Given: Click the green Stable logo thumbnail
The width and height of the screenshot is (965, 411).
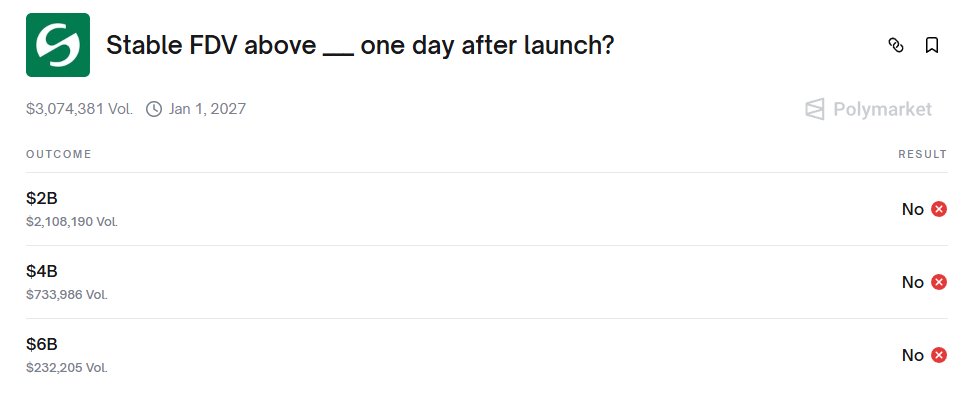Looking at the screenshot, I should (58, 45).
